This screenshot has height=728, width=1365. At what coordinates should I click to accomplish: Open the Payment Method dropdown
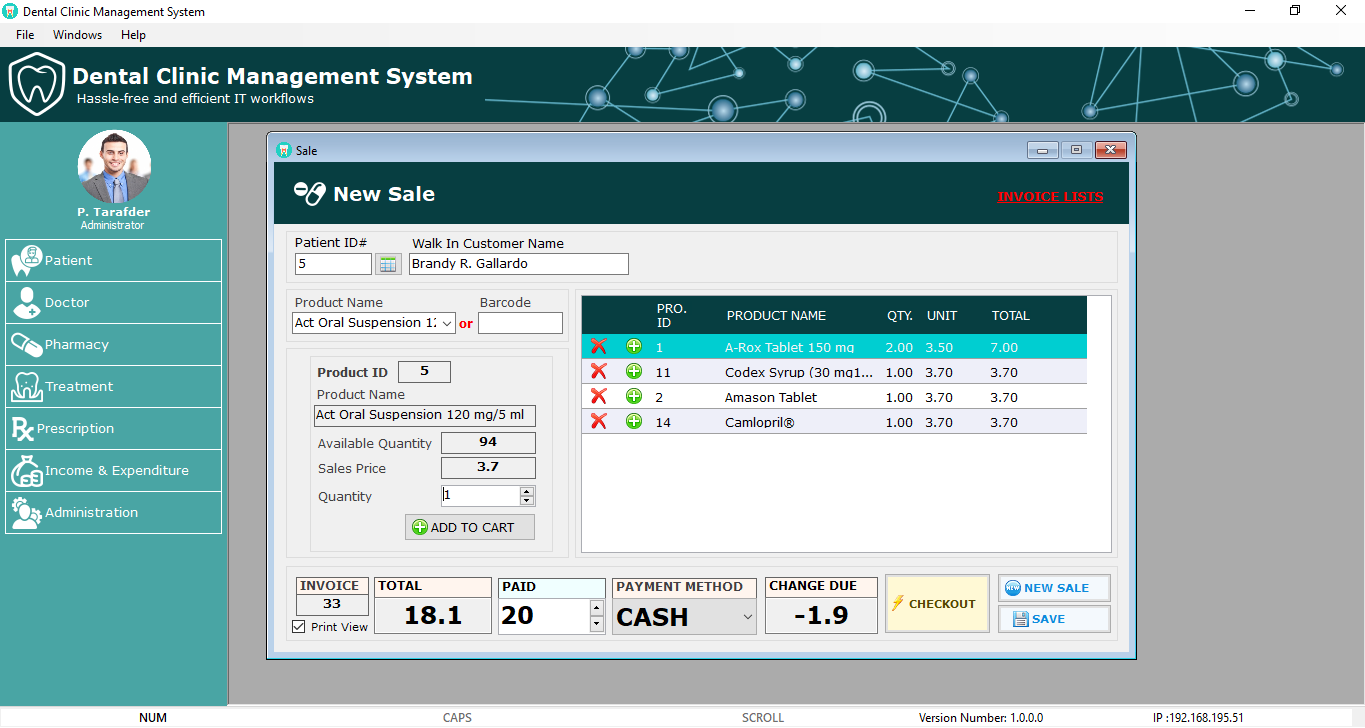tap(748, 617)
